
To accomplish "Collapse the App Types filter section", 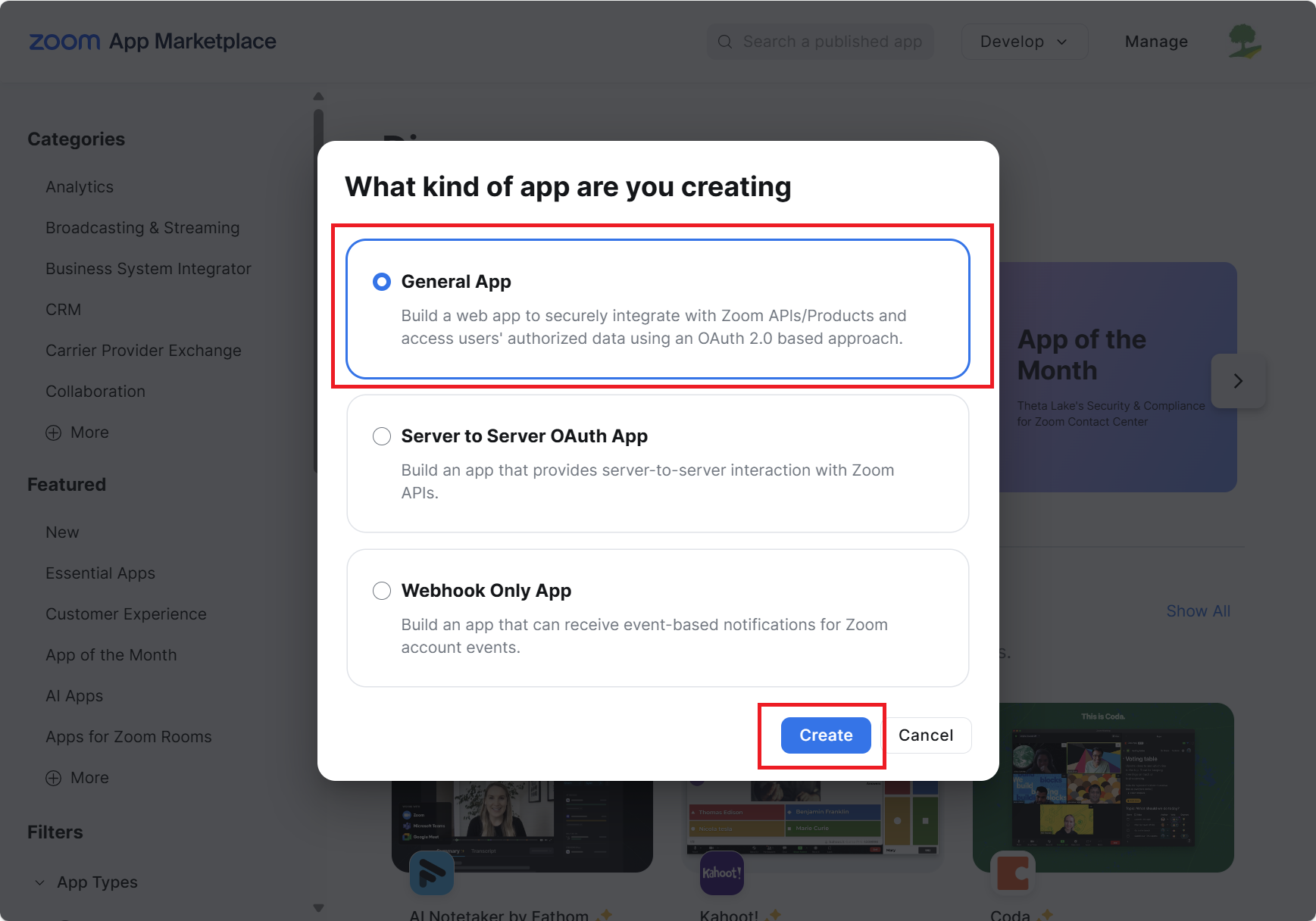I will tap(40, 882).
